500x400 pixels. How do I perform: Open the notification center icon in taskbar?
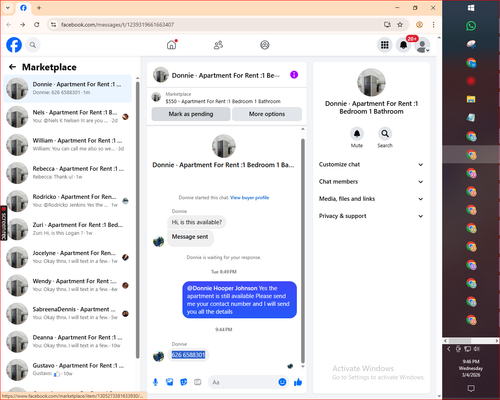click(x=471, y=388)
